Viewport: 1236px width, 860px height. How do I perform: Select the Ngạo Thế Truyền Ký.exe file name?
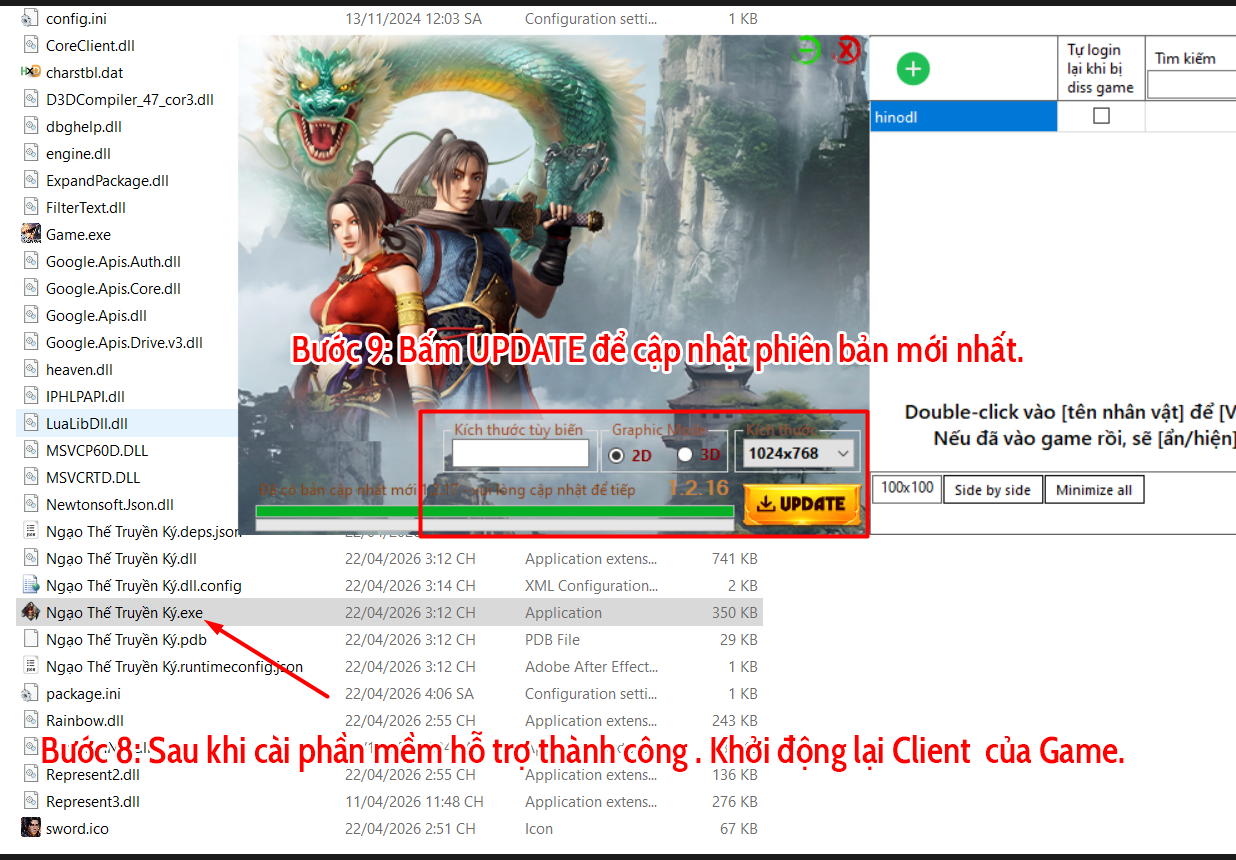click(x=125, y=613)
